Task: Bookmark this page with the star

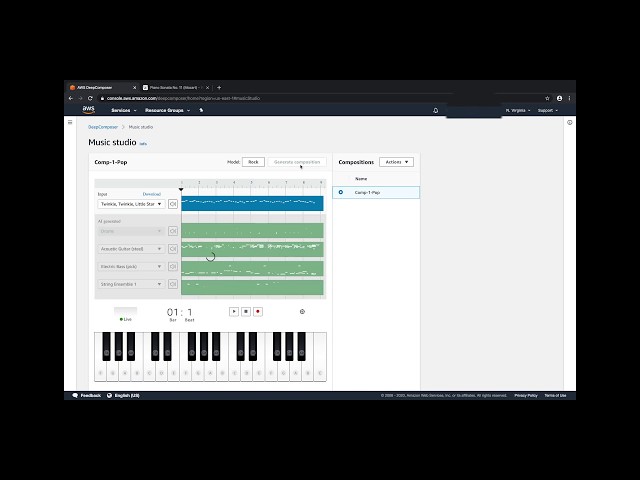Action: point(547,98)
